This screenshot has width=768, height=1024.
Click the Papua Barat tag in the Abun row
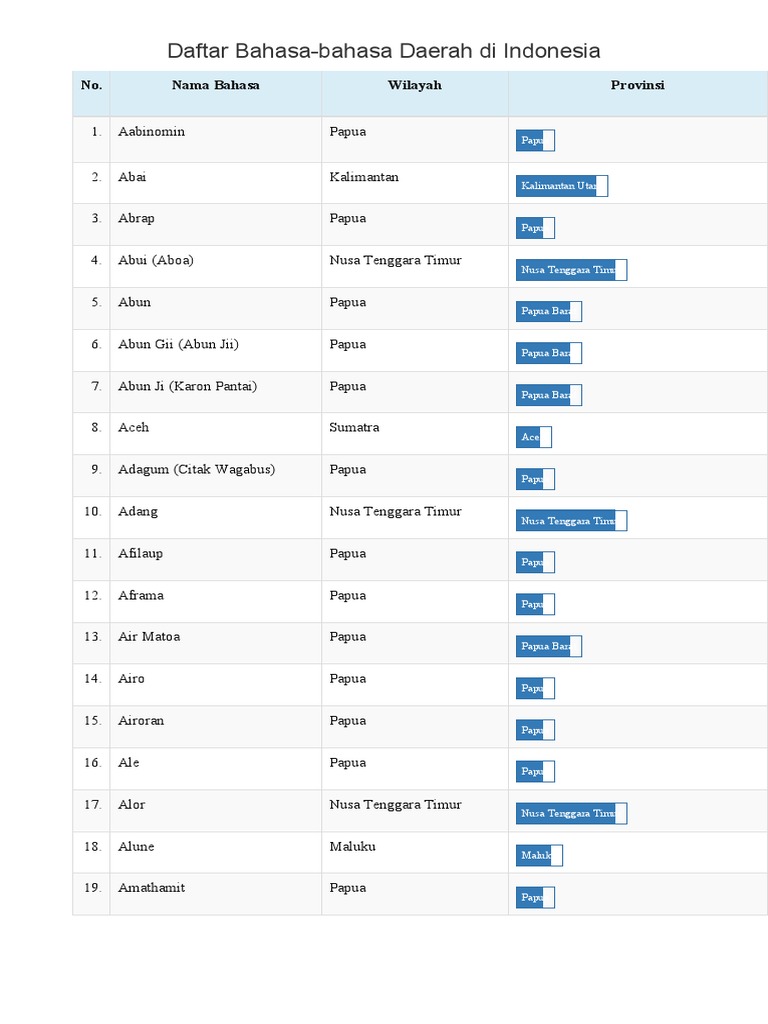[548, 312]
